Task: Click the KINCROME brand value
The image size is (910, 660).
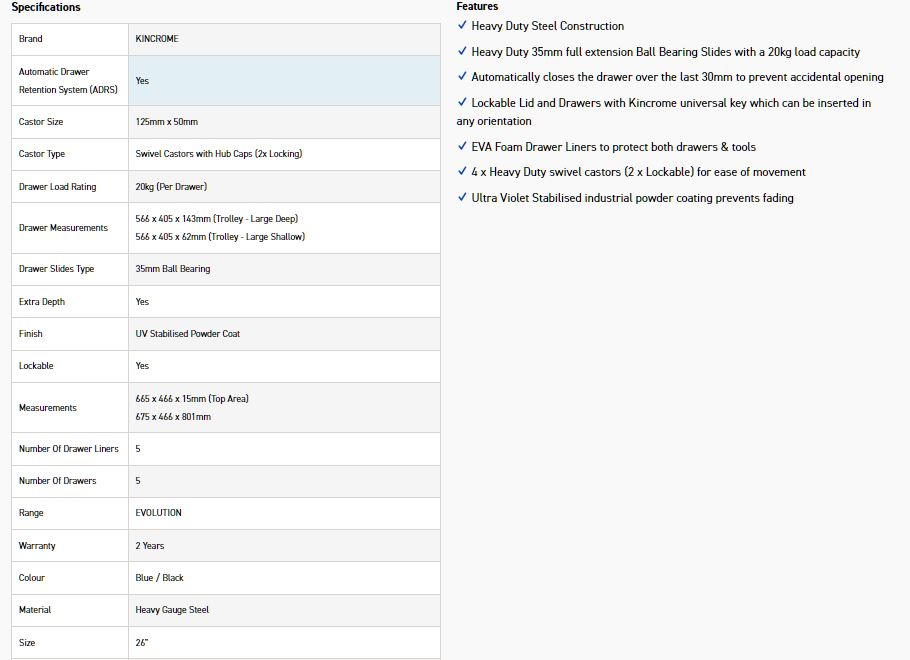Action: pos(157,39)
